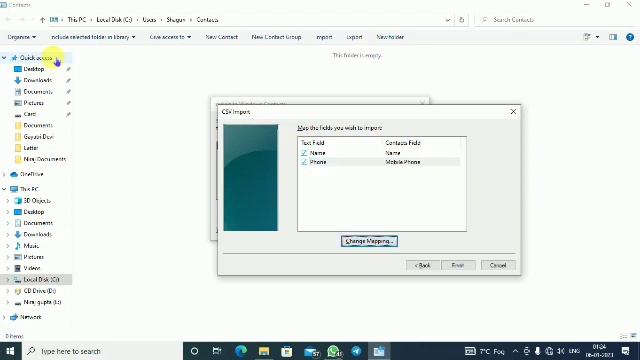Open WhatsApp from taskbar

click(334, 351)
